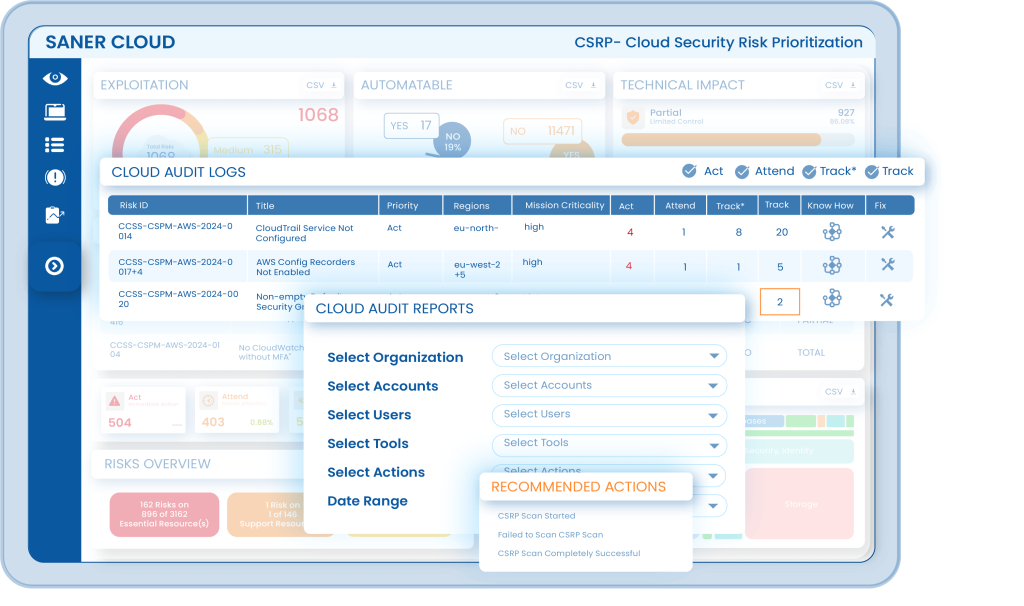Viewport: 1024px width, 606px height.
Task: Click the Failed to Scan CSRP Scan entry
Action: point(550,535)
